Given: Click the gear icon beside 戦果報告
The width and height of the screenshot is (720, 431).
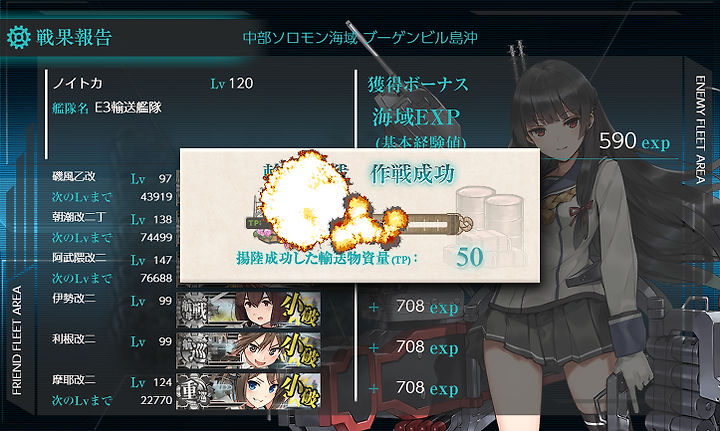Looking at the screenshot, I should click(19, 37).
